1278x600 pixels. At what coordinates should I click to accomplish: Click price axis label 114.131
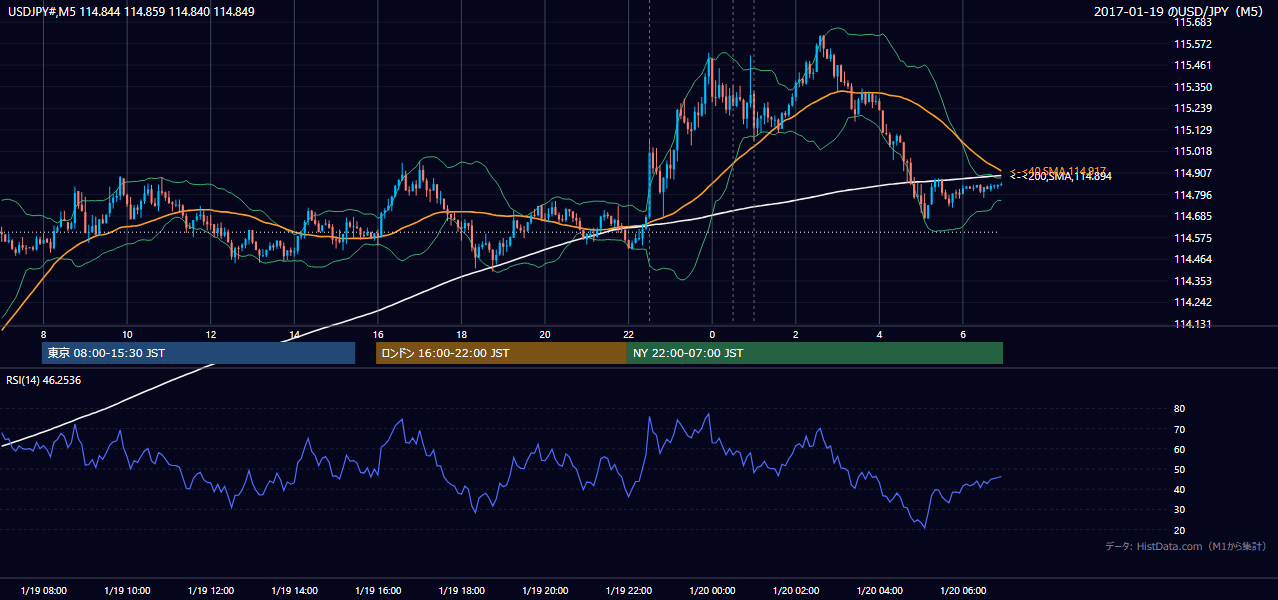[x=1193, y=324]
